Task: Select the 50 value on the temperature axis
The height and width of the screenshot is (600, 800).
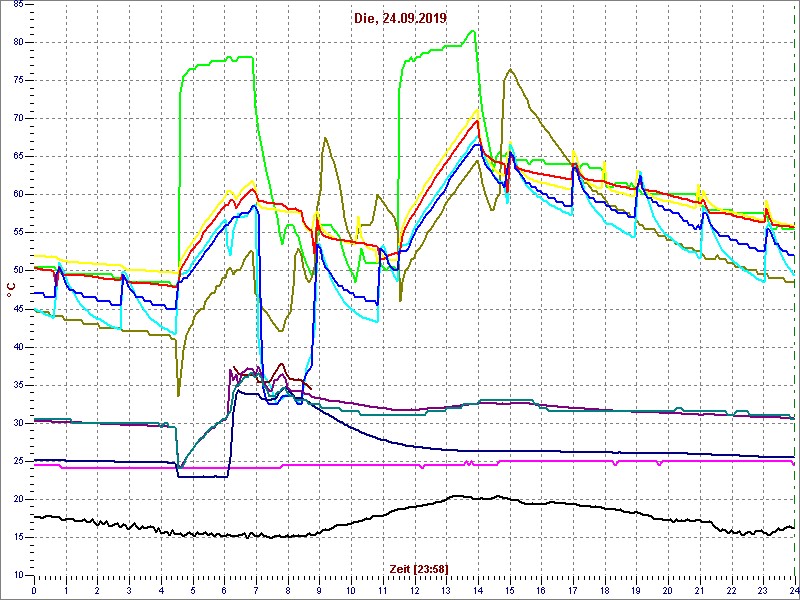Action: pos(17,271)
